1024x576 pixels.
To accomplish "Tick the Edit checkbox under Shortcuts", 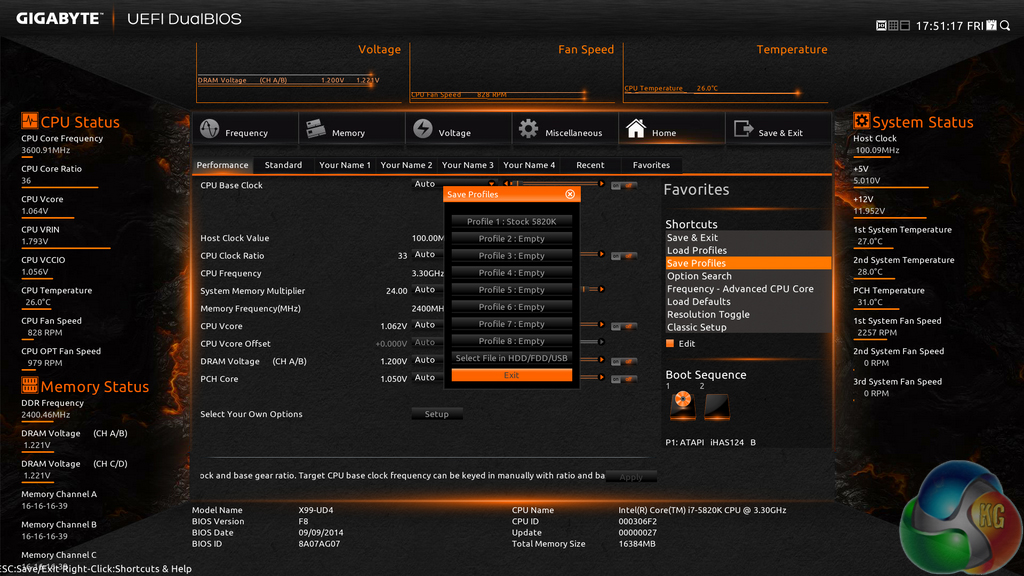I will pos(670,344).
